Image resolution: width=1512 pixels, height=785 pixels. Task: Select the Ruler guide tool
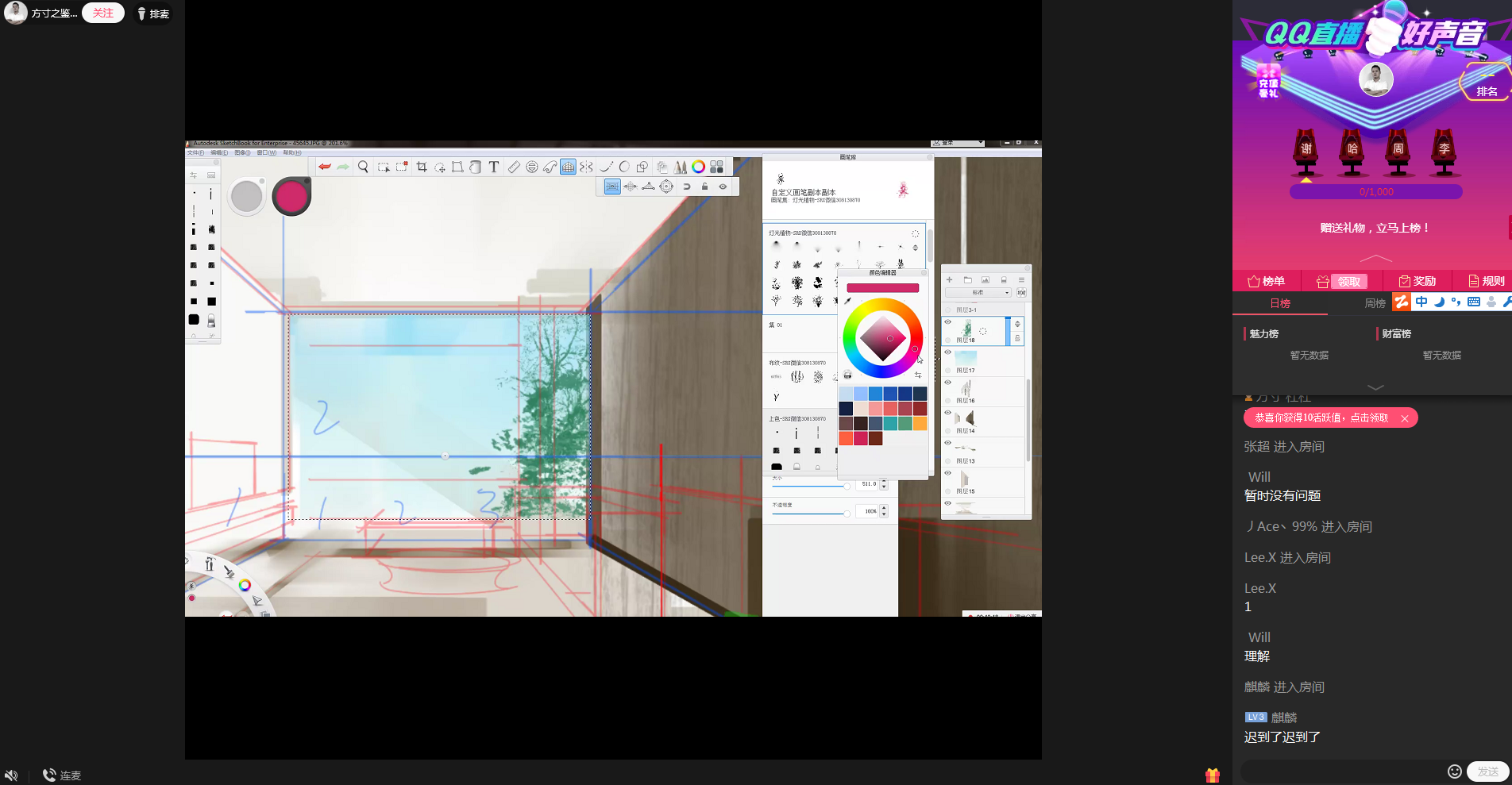pos(514,167)
